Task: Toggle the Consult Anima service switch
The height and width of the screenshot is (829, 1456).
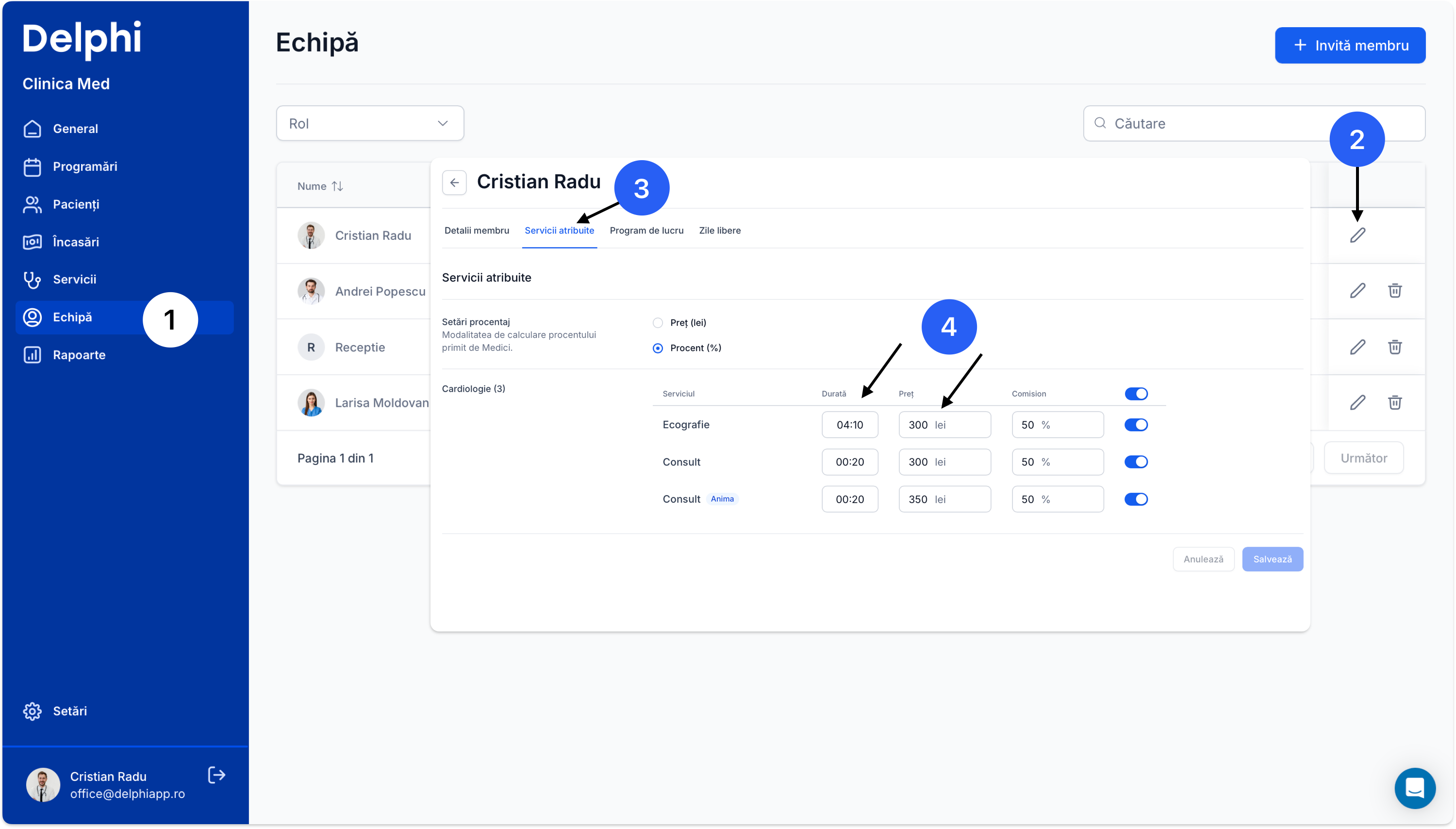Action: coord(1136,499)
